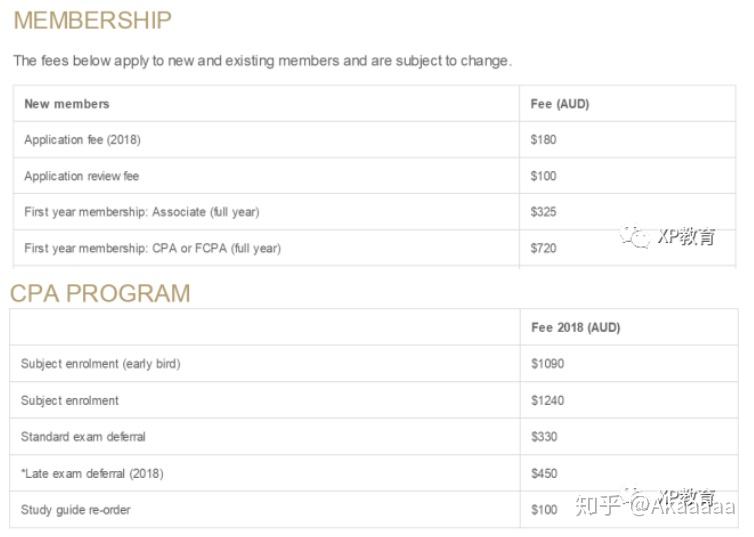The height and width of the screenshot is (537, 754).
Task: Click the $1240 subject enrolment fee
Action: click(x=547, y=401)
